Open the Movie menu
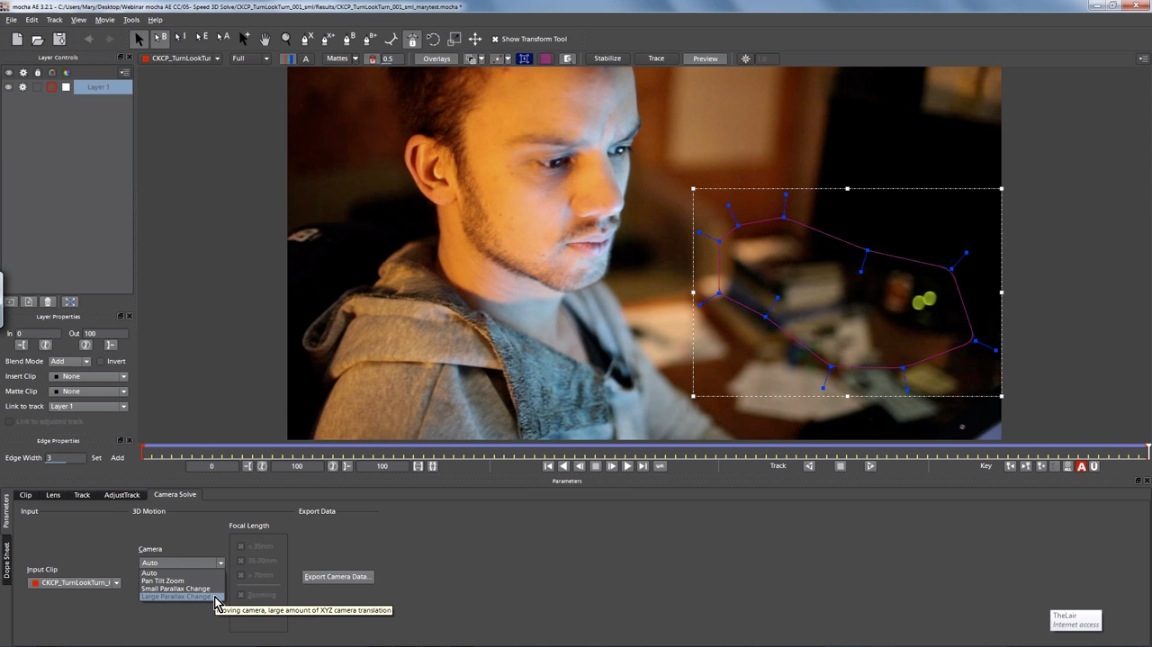The height and width of the screenshot is (647, 1152). [x=104, y=20]
